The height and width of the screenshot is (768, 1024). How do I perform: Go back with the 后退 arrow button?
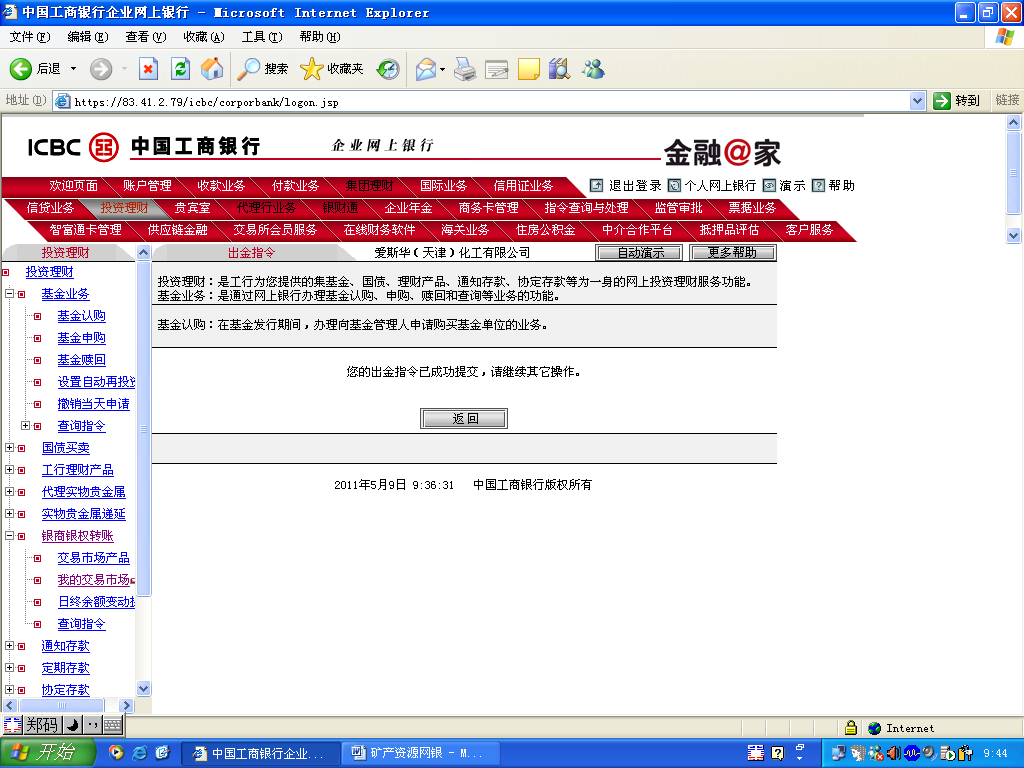click(21, 69)
